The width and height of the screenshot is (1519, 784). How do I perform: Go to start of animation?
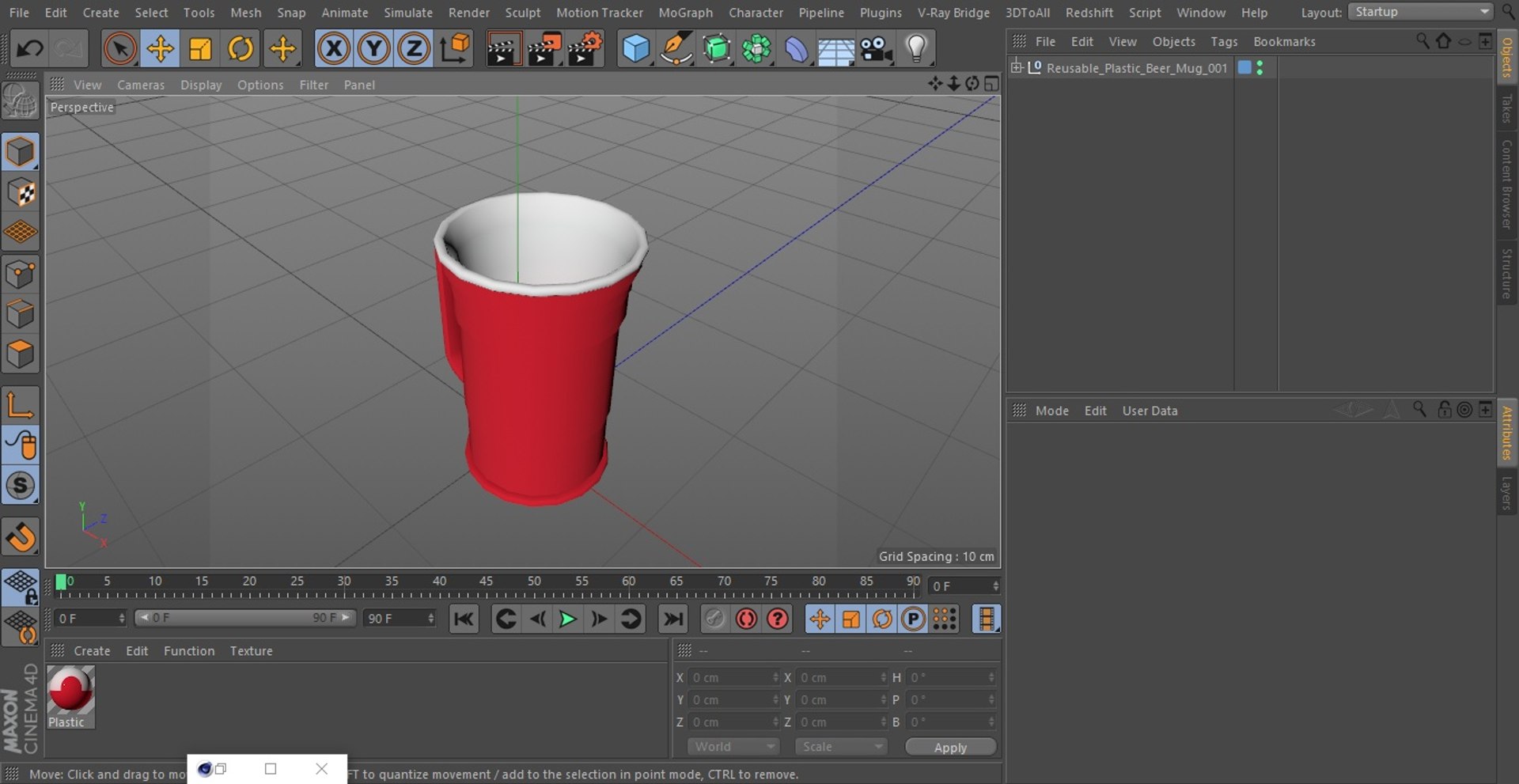tap(464, 619)
